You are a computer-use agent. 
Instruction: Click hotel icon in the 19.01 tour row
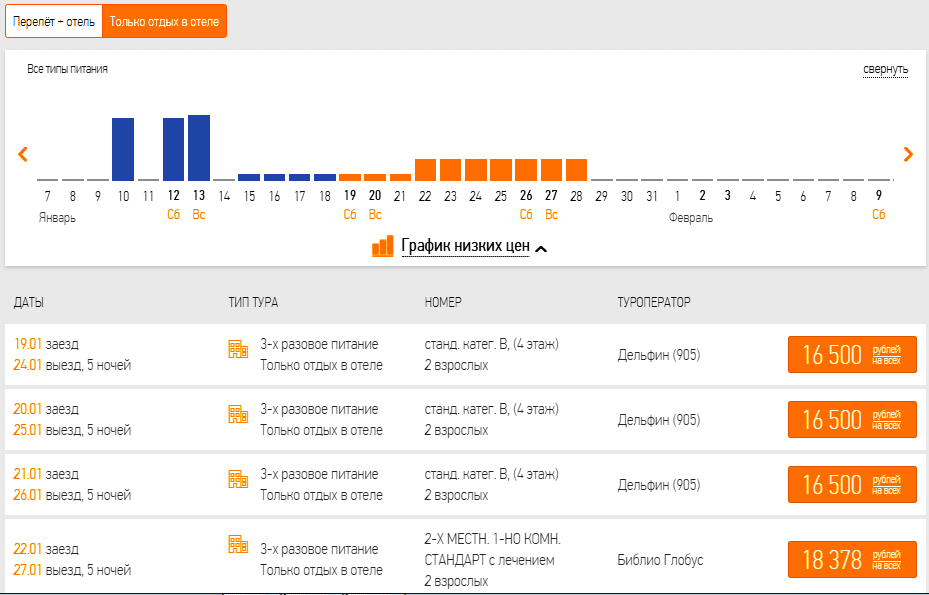pos(237,349)
